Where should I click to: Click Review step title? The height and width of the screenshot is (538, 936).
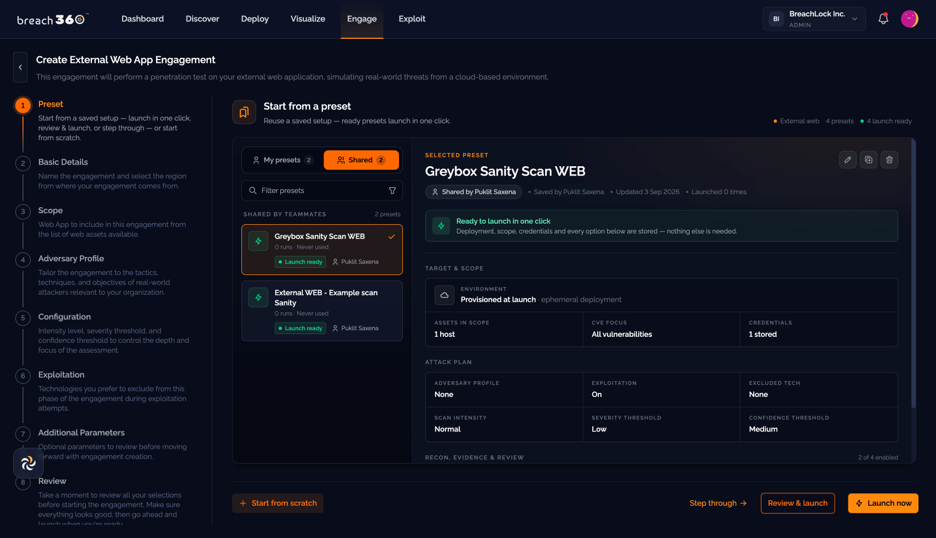tap(52, 481)
